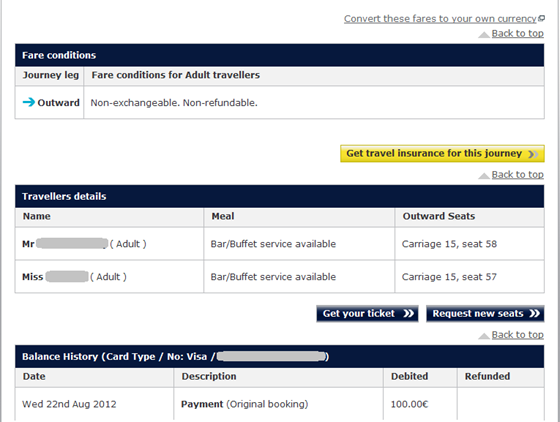This screenshot has width=560, height=422.
Task: Click the Fare conditions section header
Action: [279, 55]
